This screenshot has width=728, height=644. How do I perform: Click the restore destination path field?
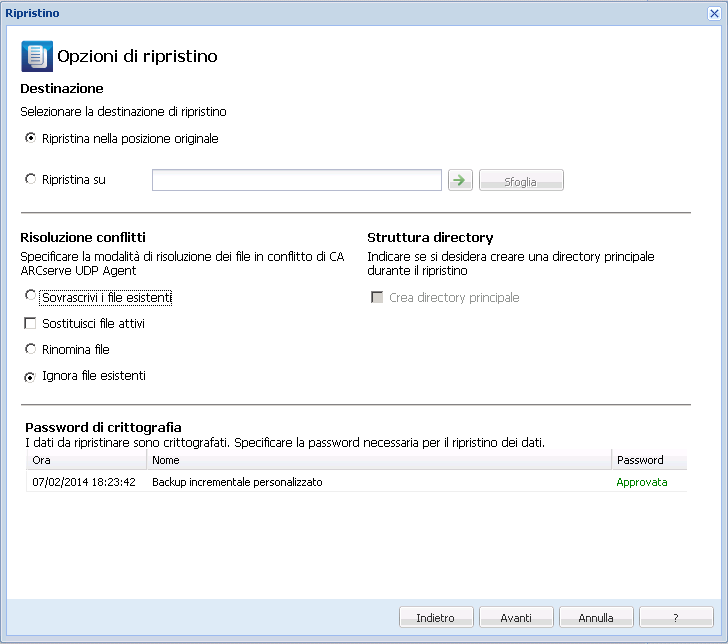coord(296,180)
